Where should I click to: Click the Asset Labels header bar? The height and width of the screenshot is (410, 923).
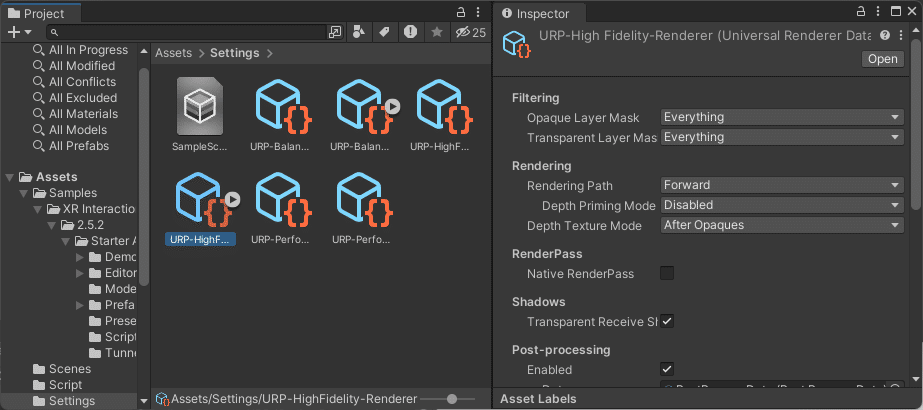pyautogui.click(x=708, y=399)
